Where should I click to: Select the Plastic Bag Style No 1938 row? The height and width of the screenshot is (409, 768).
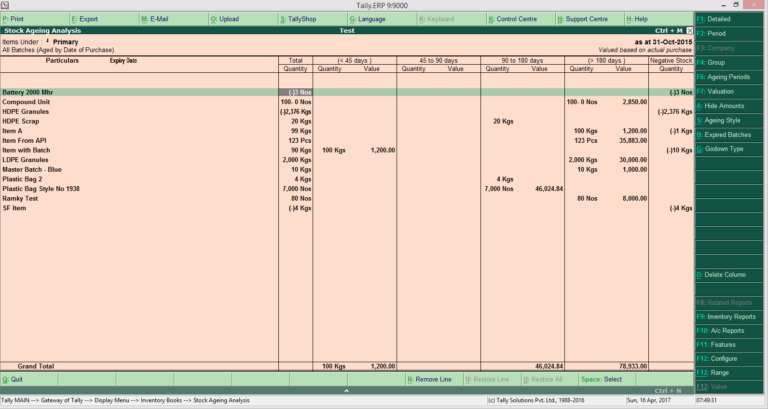(x=55, y=188)
